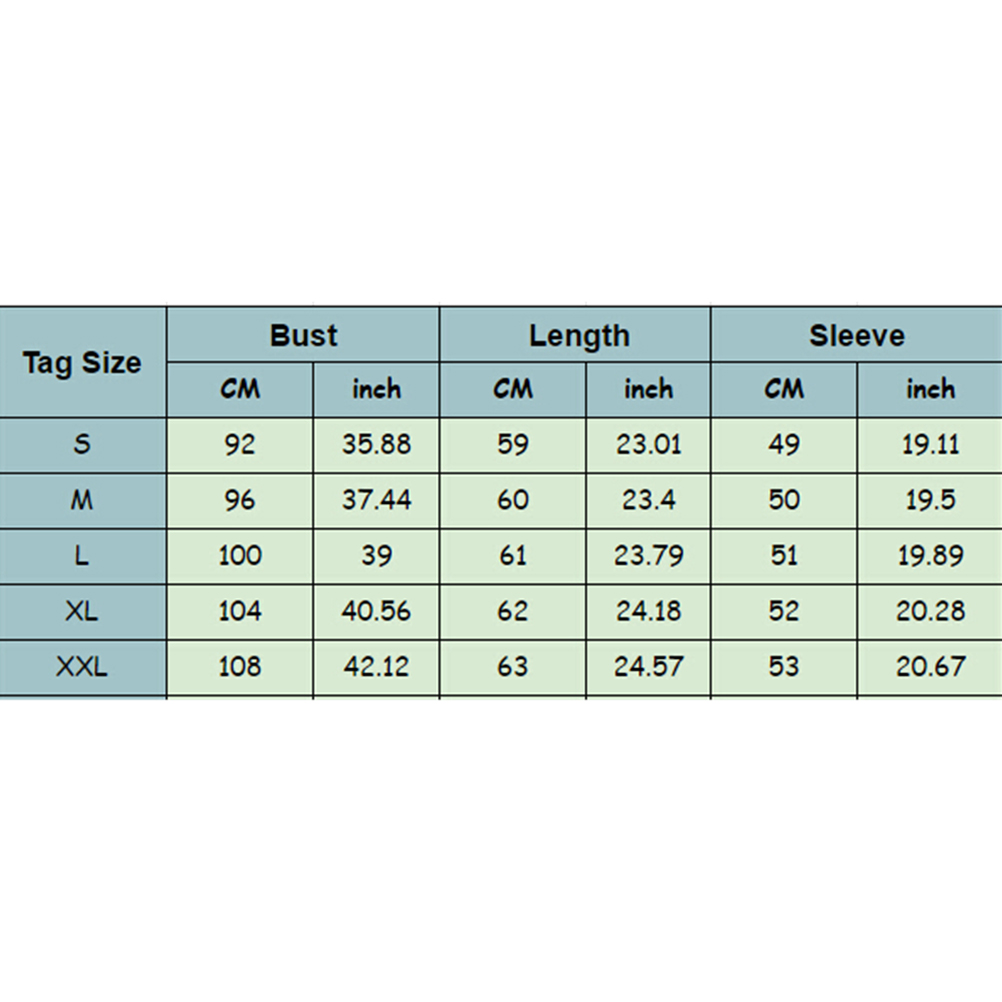Click the M size row label
The image size is (1002, 1002).
[82, 500]
